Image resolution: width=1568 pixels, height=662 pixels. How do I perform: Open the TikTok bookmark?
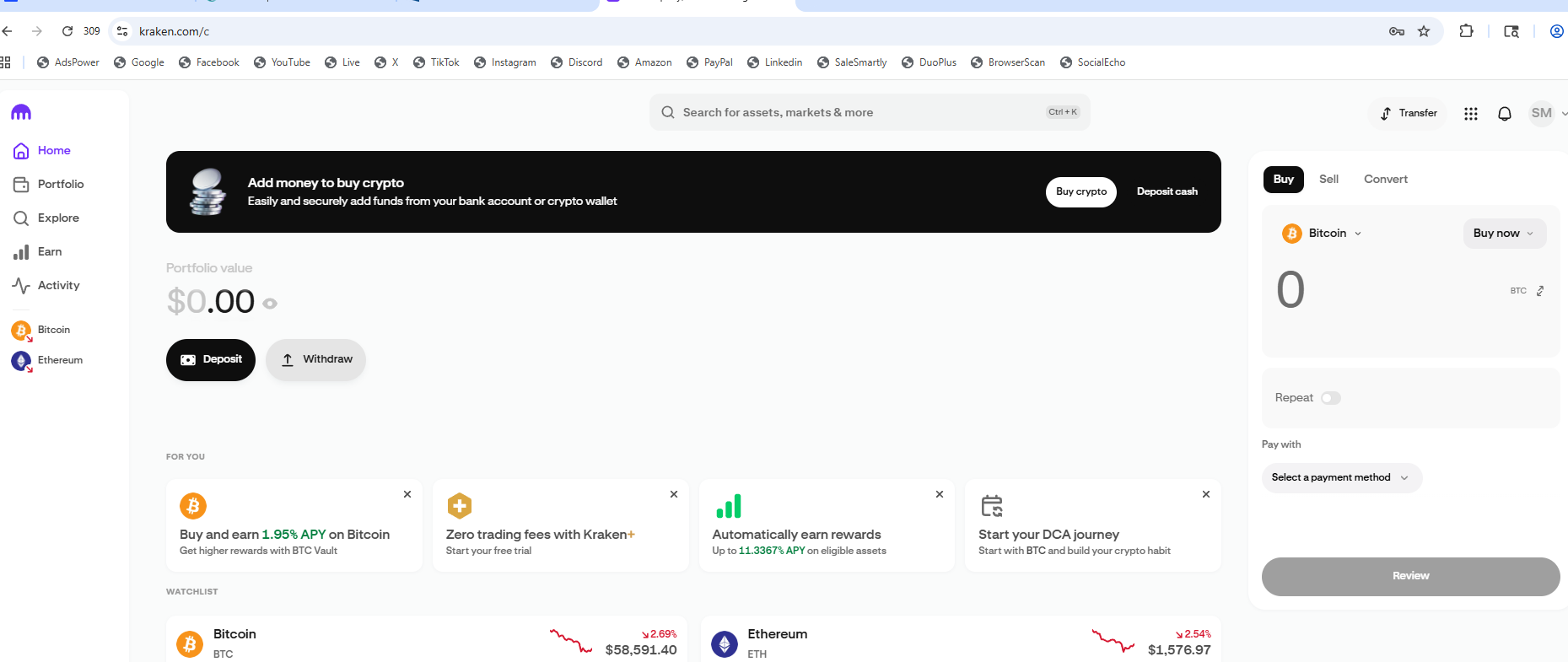[436, 62]
